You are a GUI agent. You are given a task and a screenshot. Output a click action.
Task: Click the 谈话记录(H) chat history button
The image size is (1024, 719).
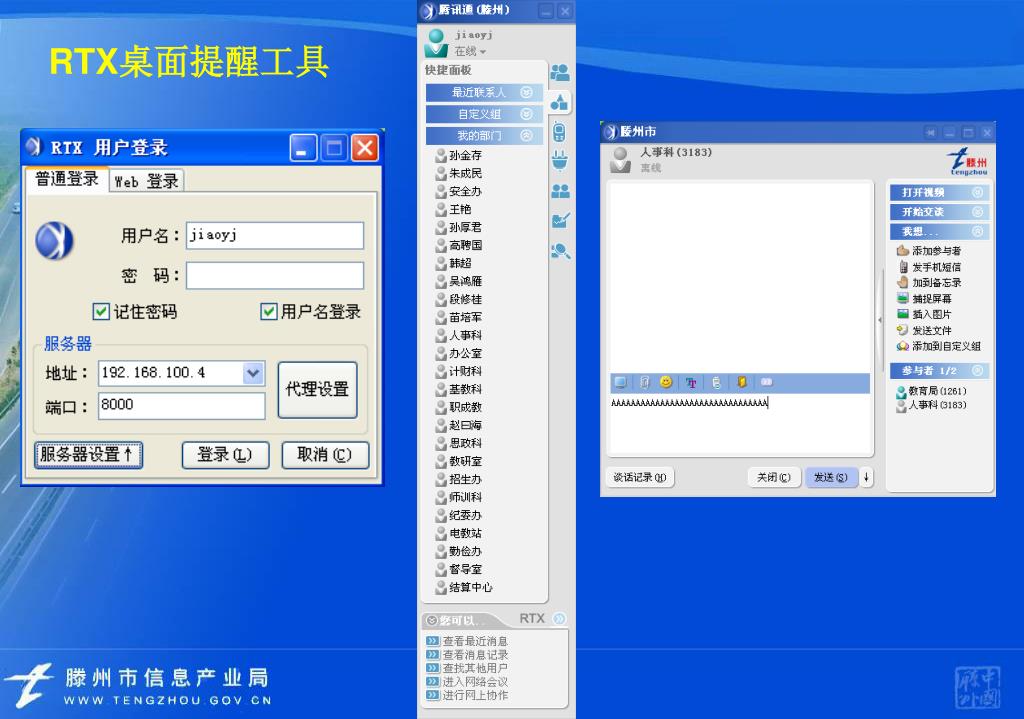pos(640,477)
